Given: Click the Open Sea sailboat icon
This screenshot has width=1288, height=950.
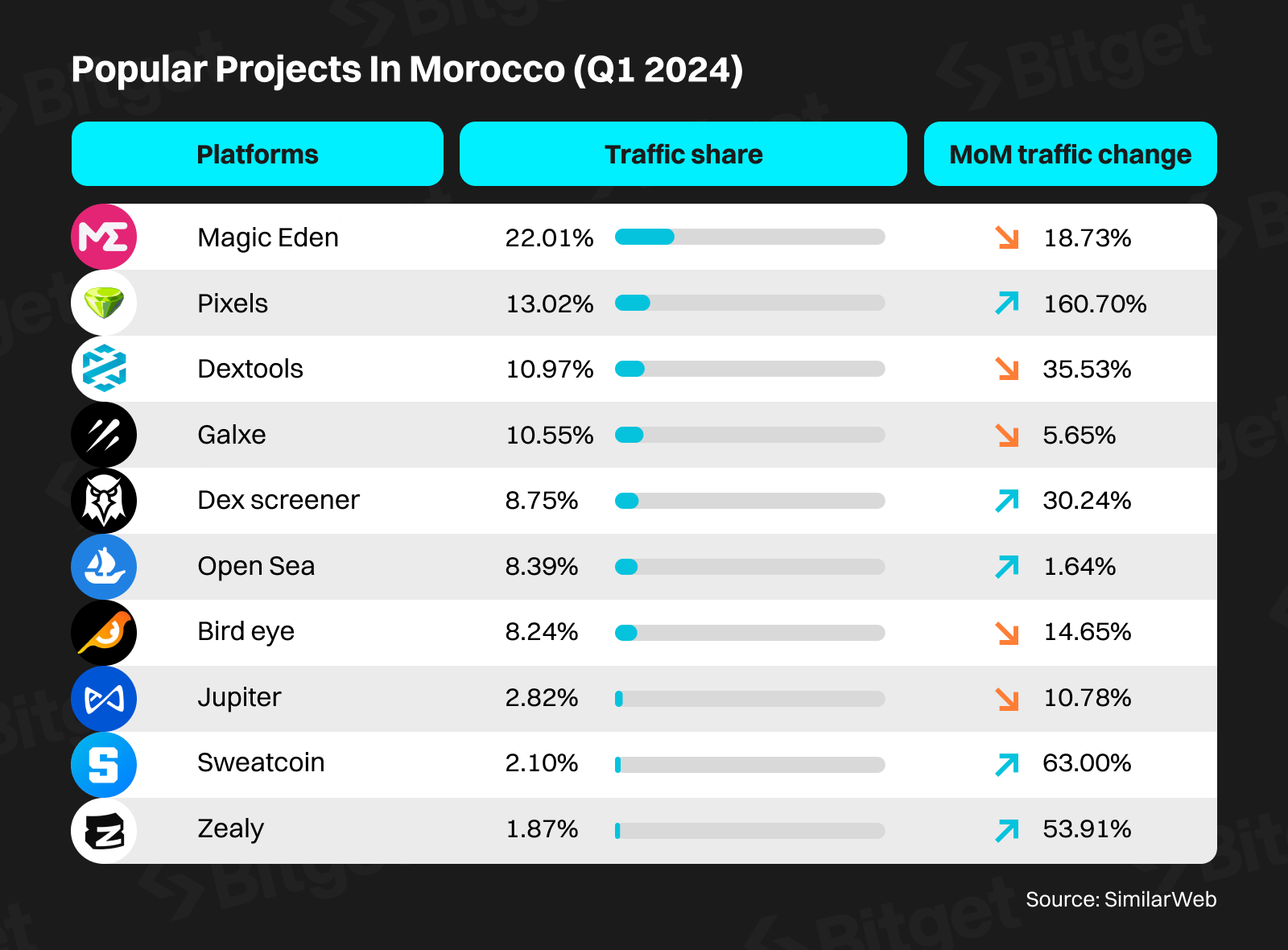Looking at the screenshot, I should [x=104, y=567].
